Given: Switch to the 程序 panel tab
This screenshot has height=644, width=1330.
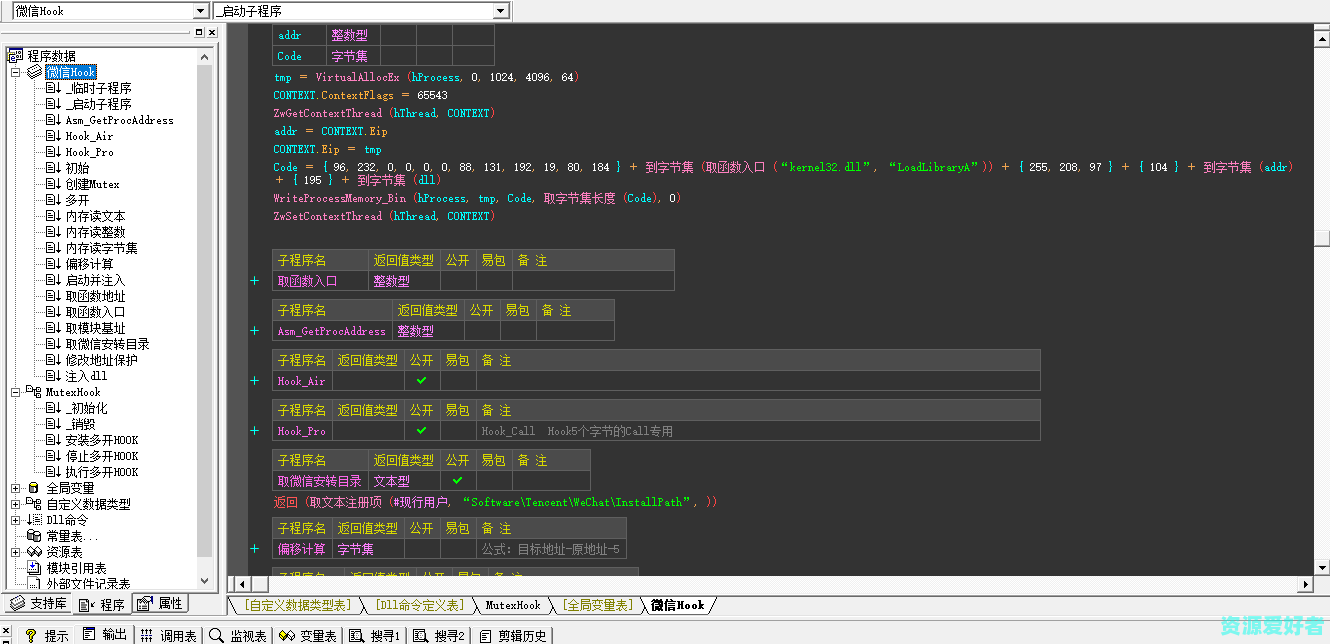Looking at the screenshot, I should (x=103, y=604).
